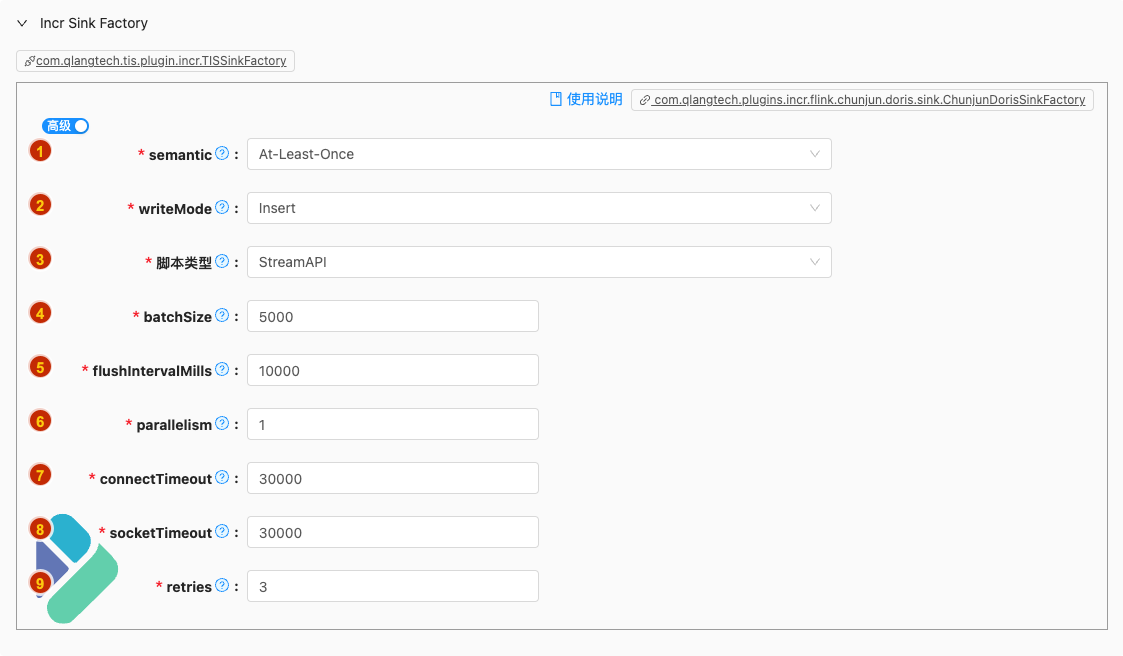The image size is (1123, 656).
Task: Open the 脚本类型 StreamAPI dropdown
Action: (x=539, y=262)
